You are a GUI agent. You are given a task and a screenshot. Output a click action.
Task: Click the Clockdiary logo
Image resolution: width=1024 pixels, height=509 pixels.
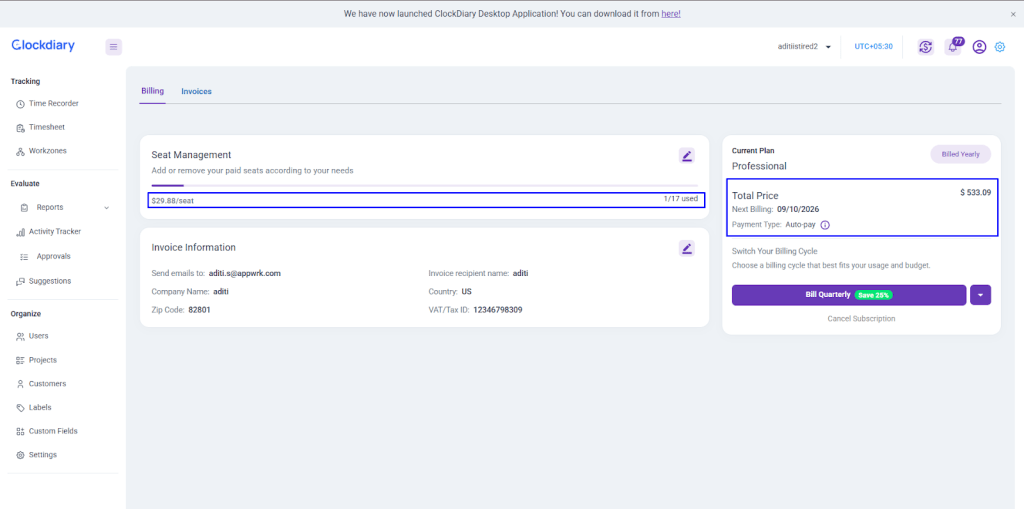pyautogui.click(x=43, y=46)
